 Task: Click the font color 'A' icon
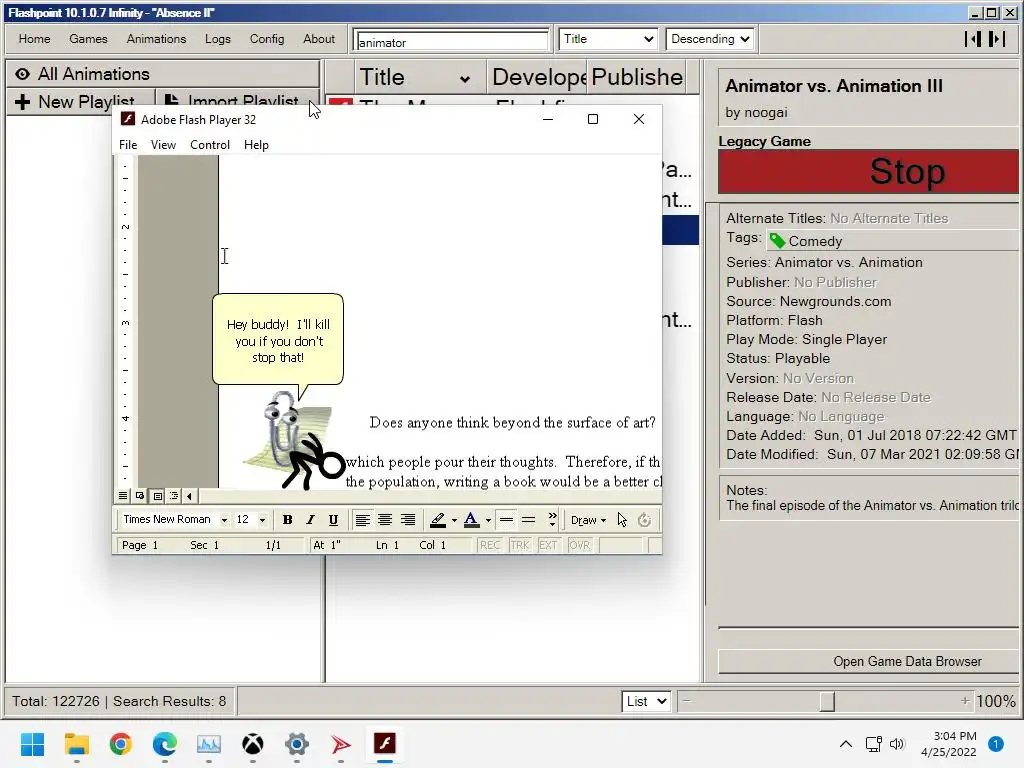[471, 520]
